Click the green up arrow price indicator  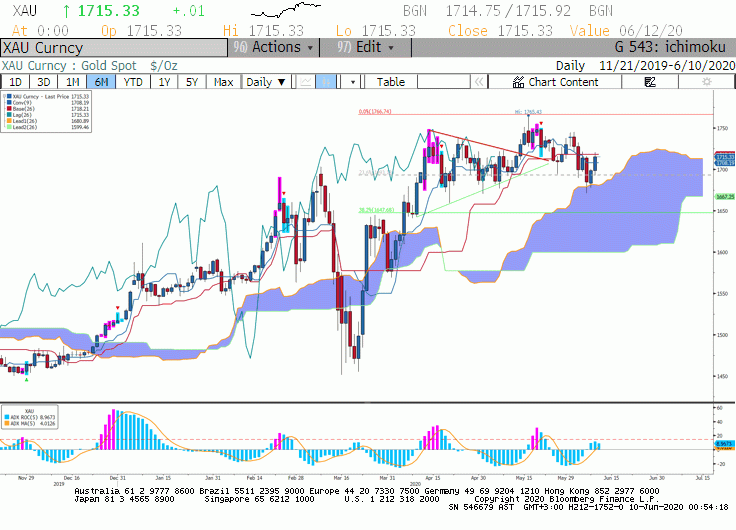pos(67,11)
